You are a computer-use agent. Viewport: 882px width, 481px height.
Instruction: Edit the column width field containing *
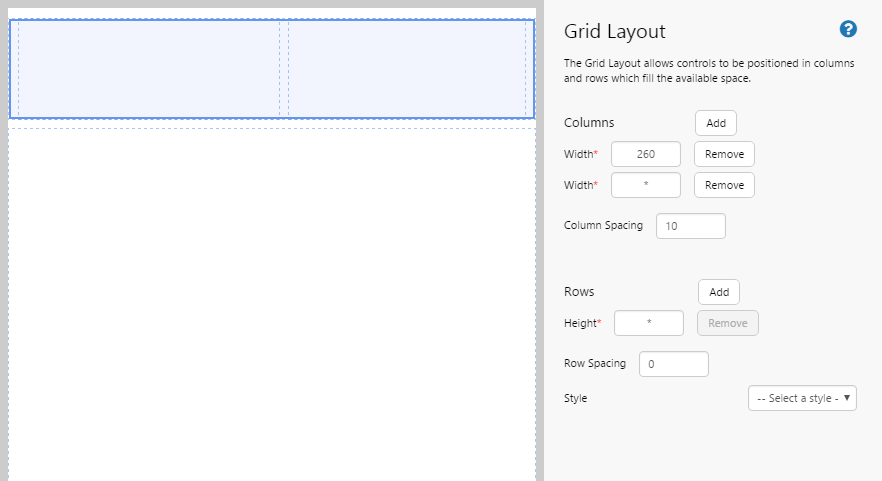click(x=646, y=185)
